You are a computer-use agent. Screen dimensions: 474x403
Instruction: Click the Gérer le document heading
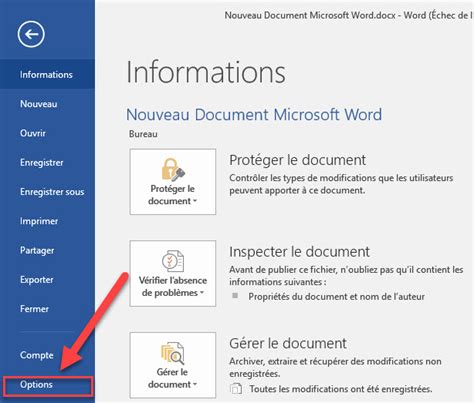288,343
